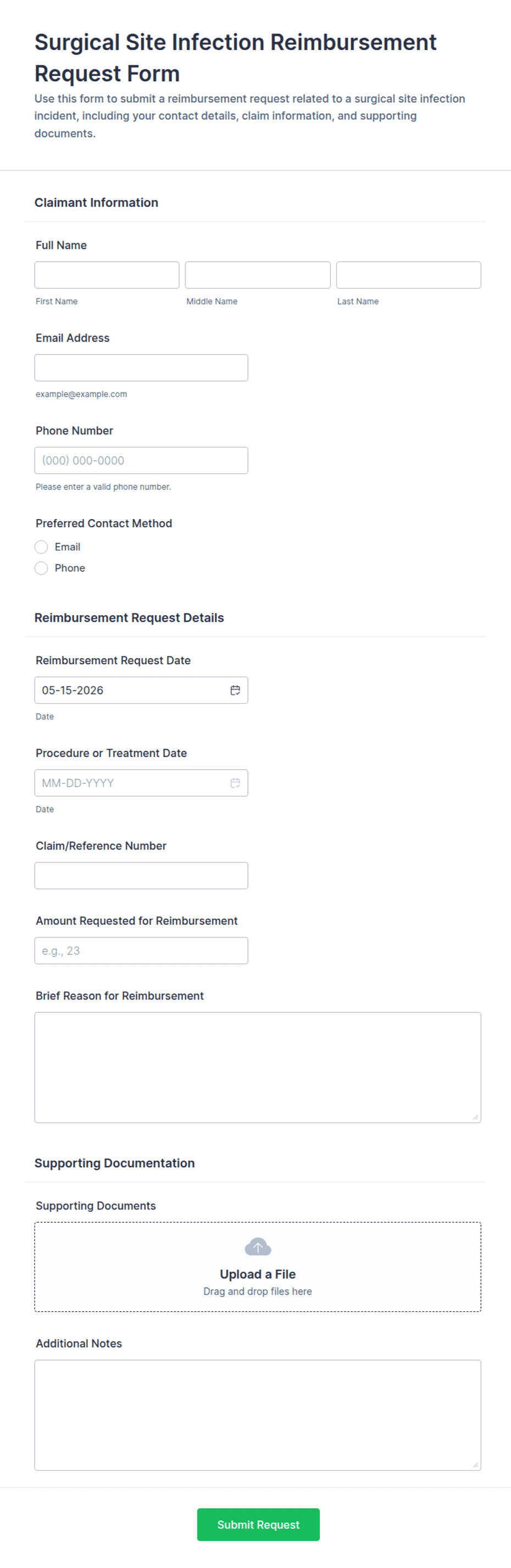Screen dimensions: 511x1568
Task: Click the Claim/Reference Number field
Action: (x=141, y=875)
